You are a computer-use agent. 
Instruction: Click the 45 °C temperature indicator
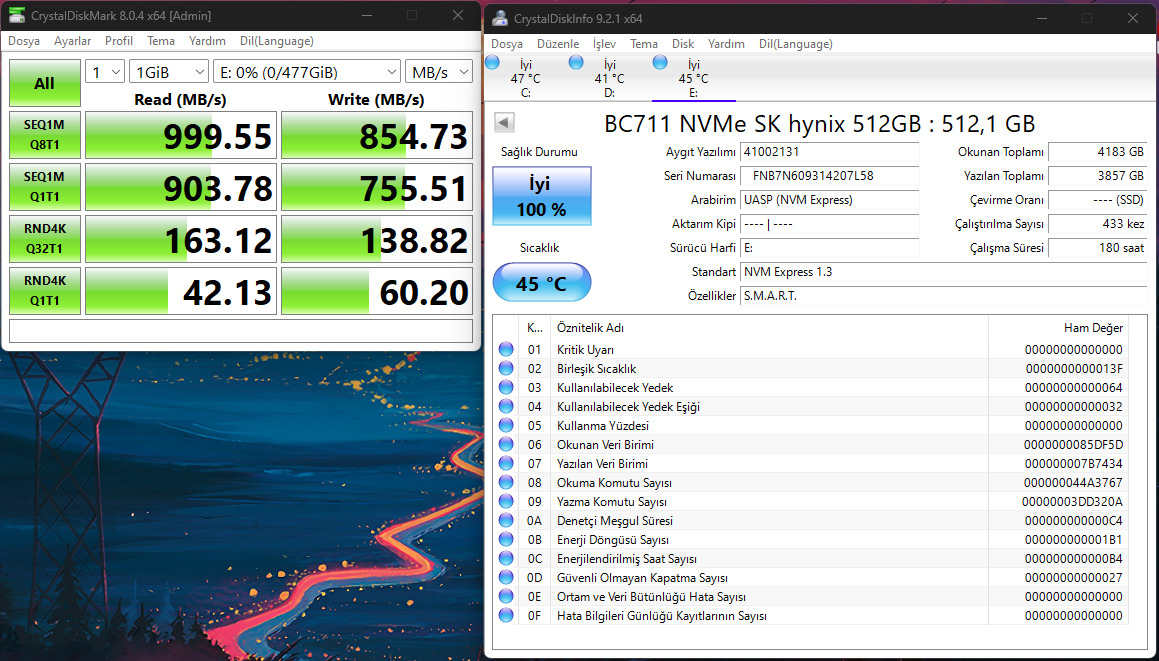point(541,284)
